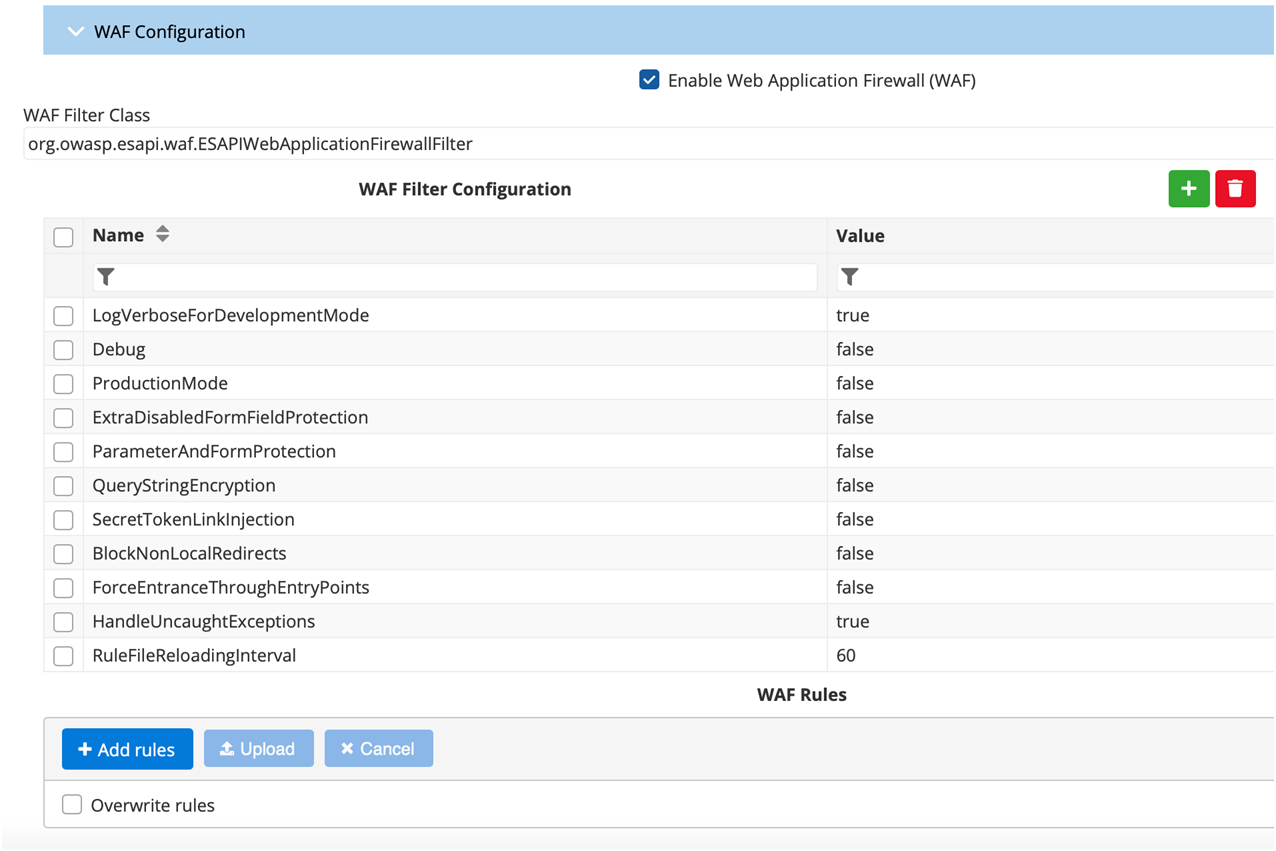Select the ProductionMode row checkbox
Viewport: 1276px width, 851px height.
pyautogui.click(x=63, y=383)
